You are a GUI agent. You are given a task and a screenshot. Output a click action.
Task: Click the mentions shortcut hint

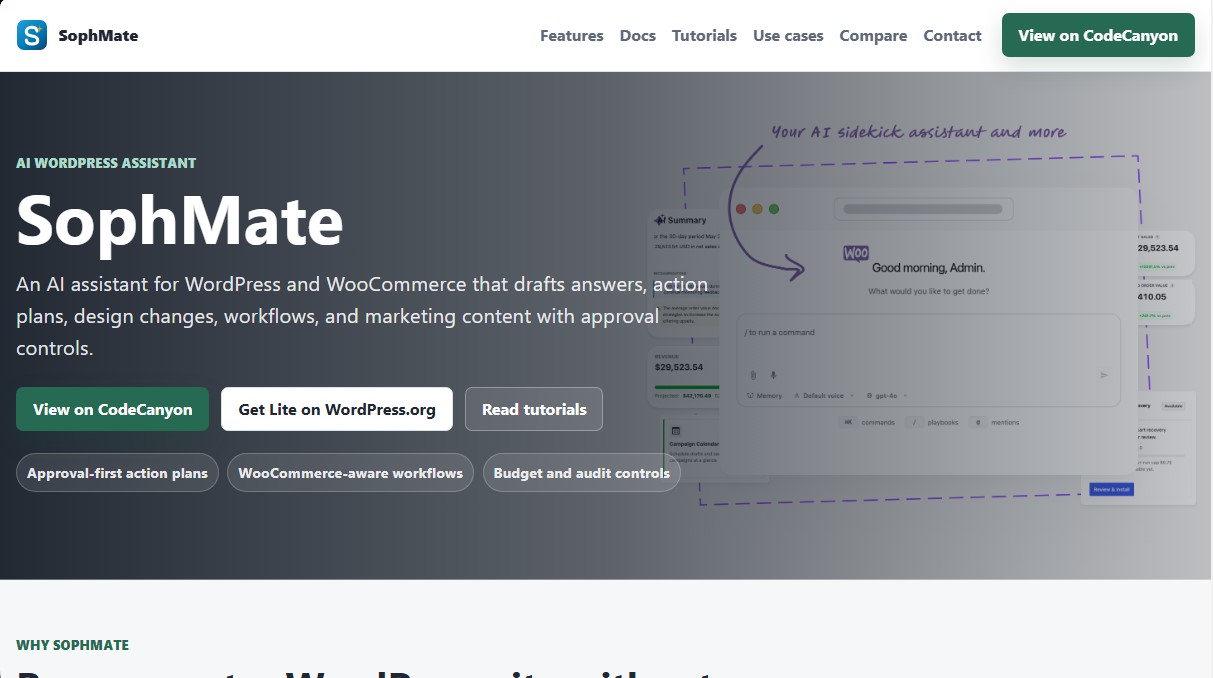point(995,422)
